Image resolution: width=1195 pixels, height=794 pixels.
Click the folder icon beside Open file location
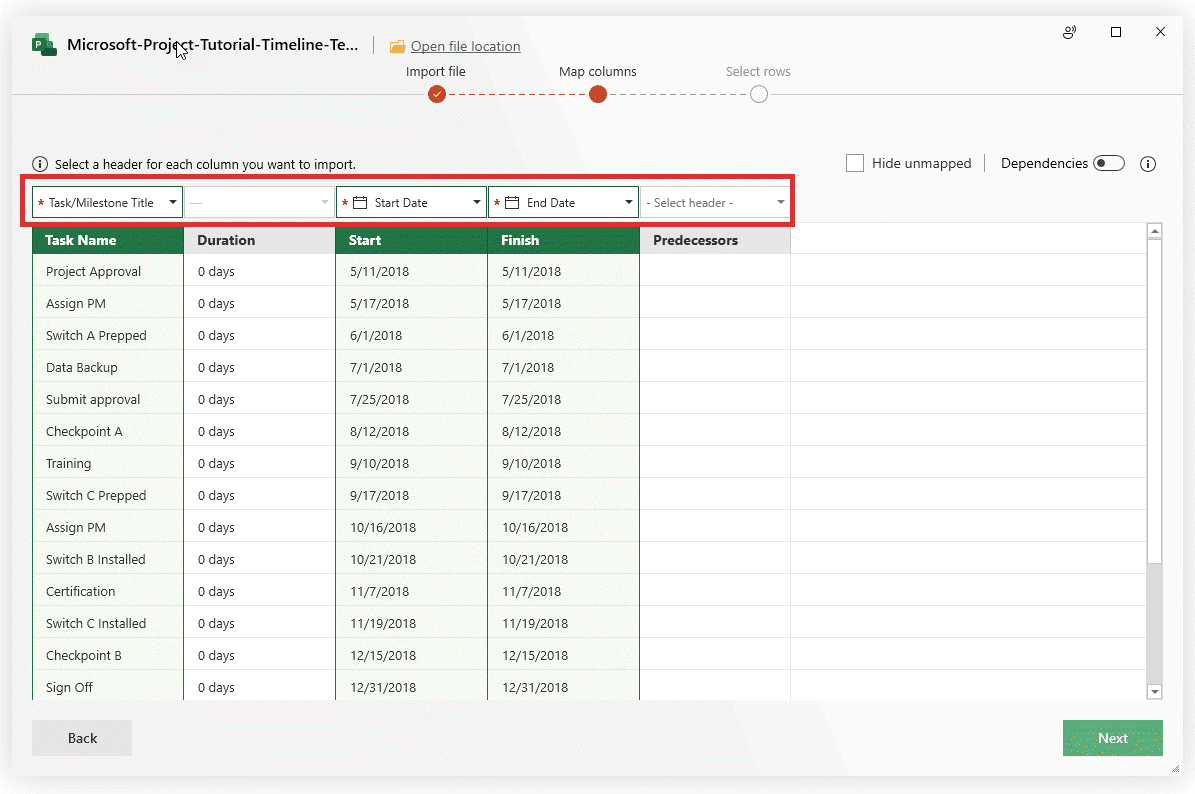(x=397, y=46)
